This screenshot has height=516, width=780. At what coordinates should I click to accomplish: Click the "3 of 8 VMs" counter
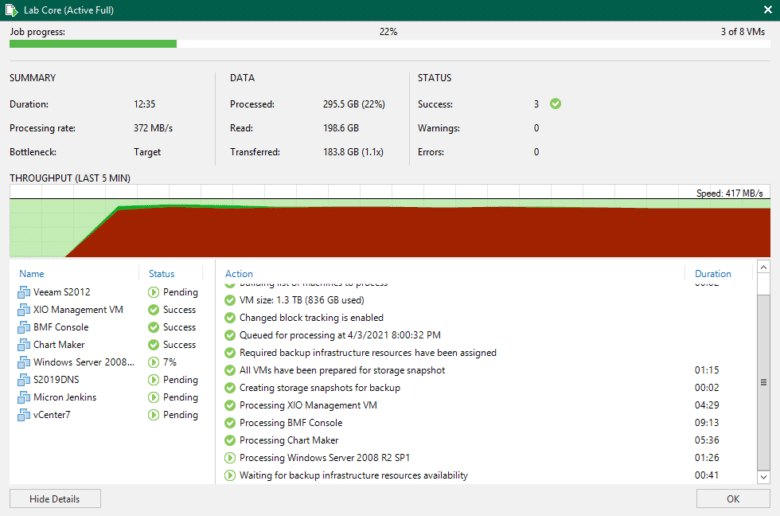coord(743,31)
